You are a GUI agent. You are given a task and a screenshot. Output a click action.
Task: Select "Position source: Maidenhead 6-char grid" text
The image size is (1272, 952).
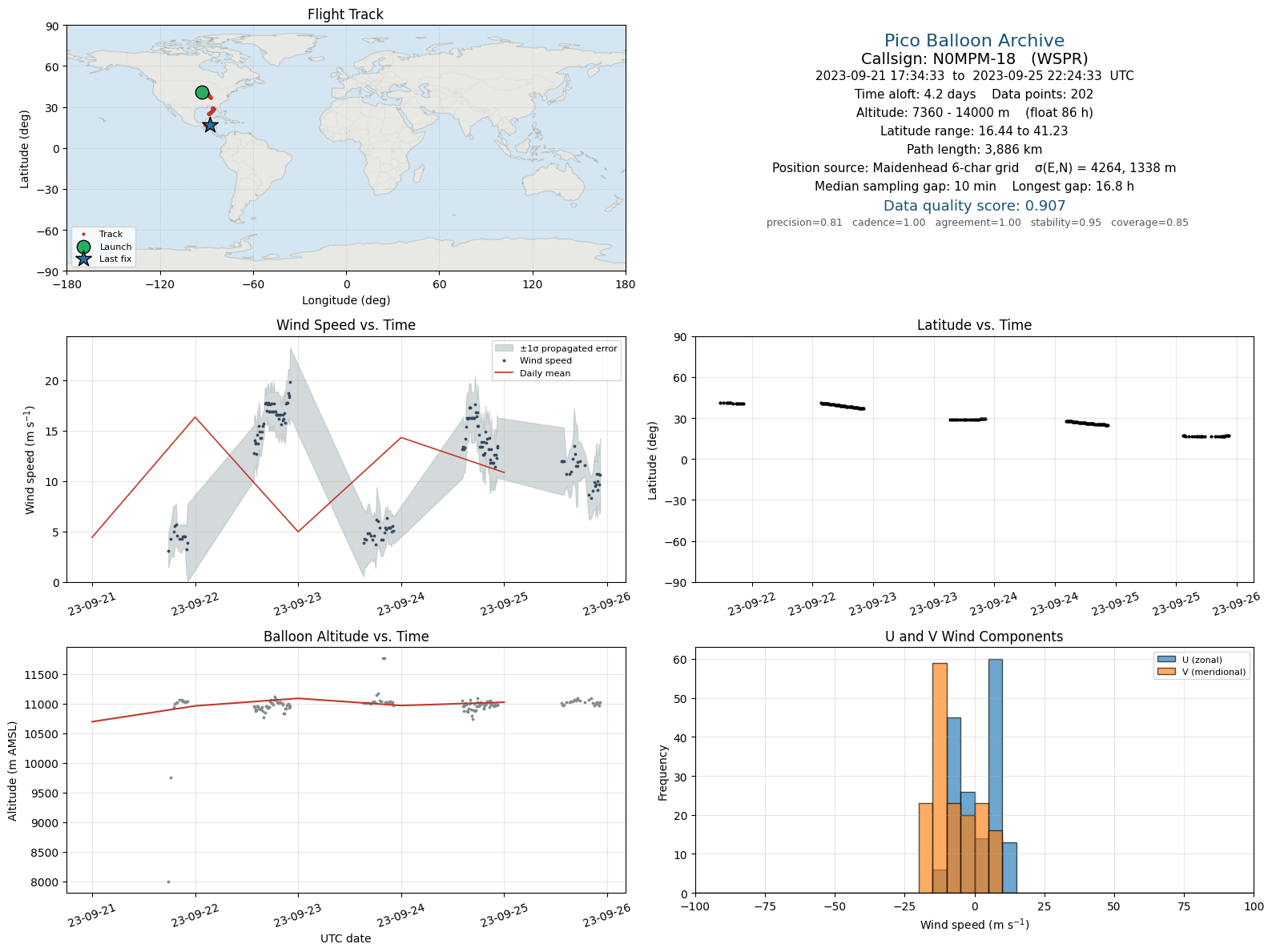[896, 168]
